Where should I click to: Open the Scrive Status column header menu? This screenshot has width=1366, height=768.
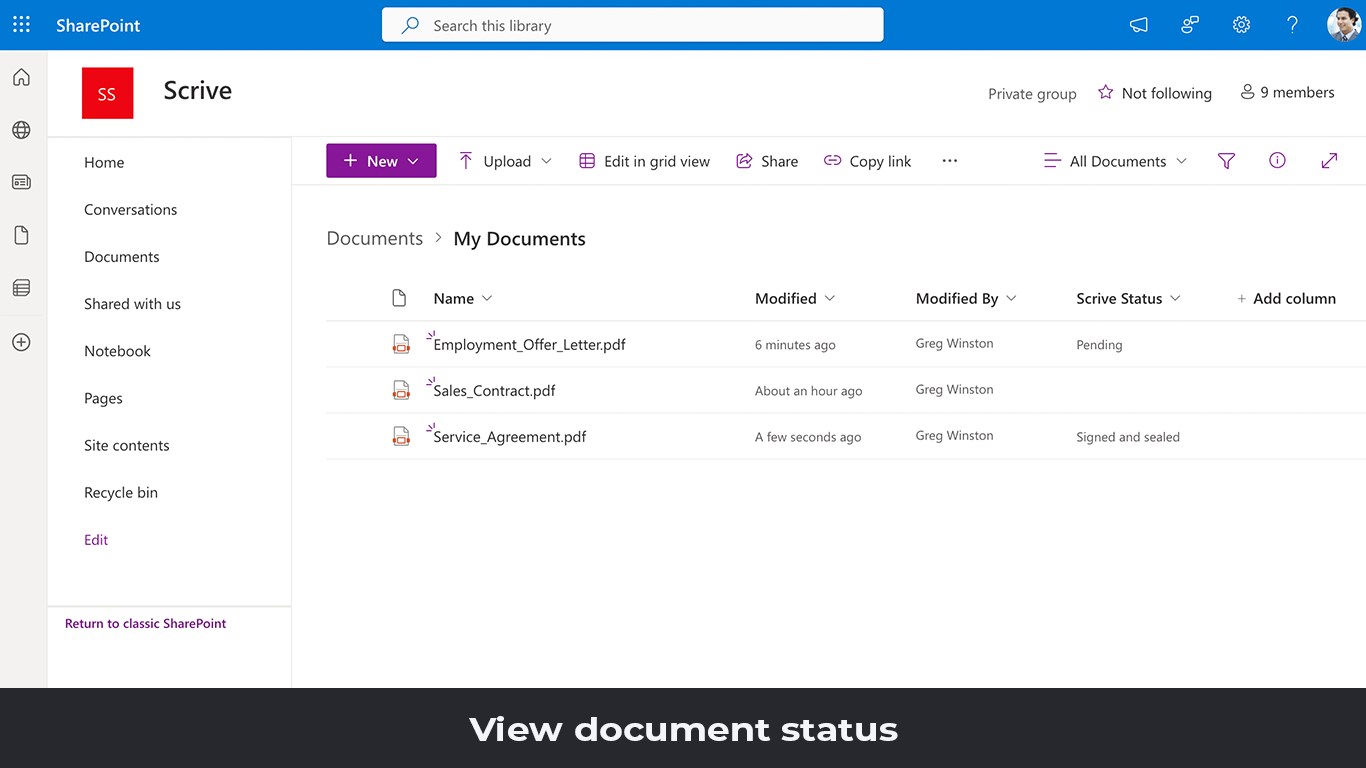click(1128, 298)
